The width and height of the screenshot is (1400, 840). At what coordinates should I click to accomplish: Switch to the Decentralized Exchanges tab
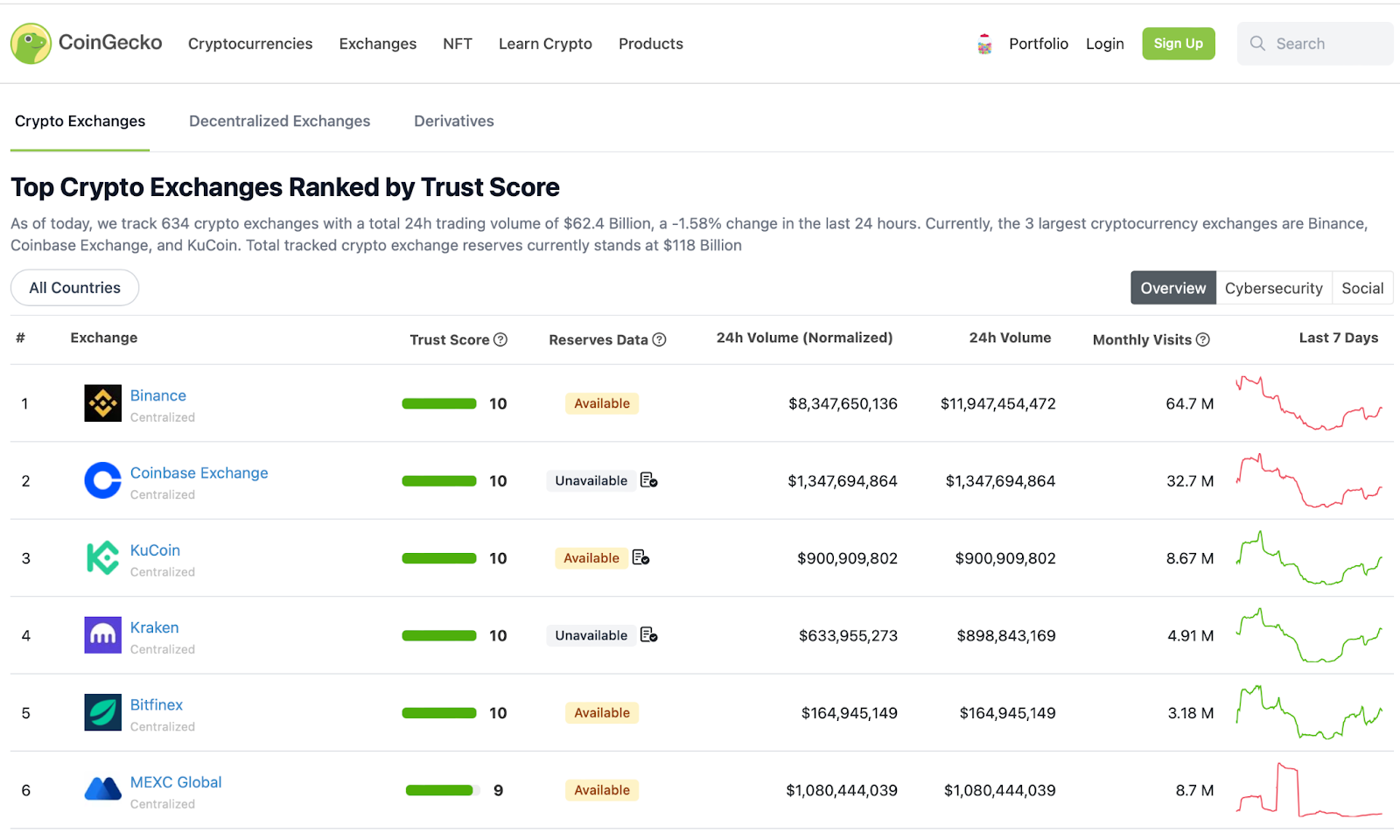[279, 121]
